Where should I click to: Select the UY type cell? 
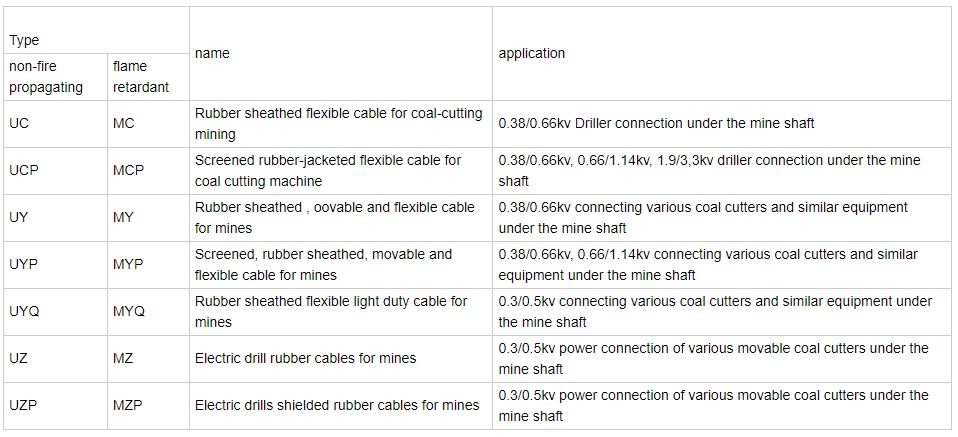point(56,218)
